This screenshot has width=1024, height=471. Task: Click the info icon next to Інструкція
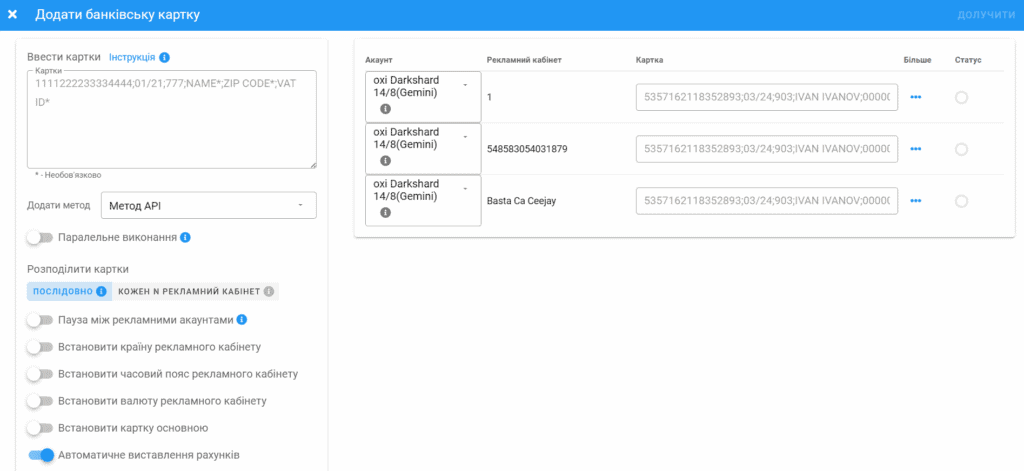coord(165,57)
